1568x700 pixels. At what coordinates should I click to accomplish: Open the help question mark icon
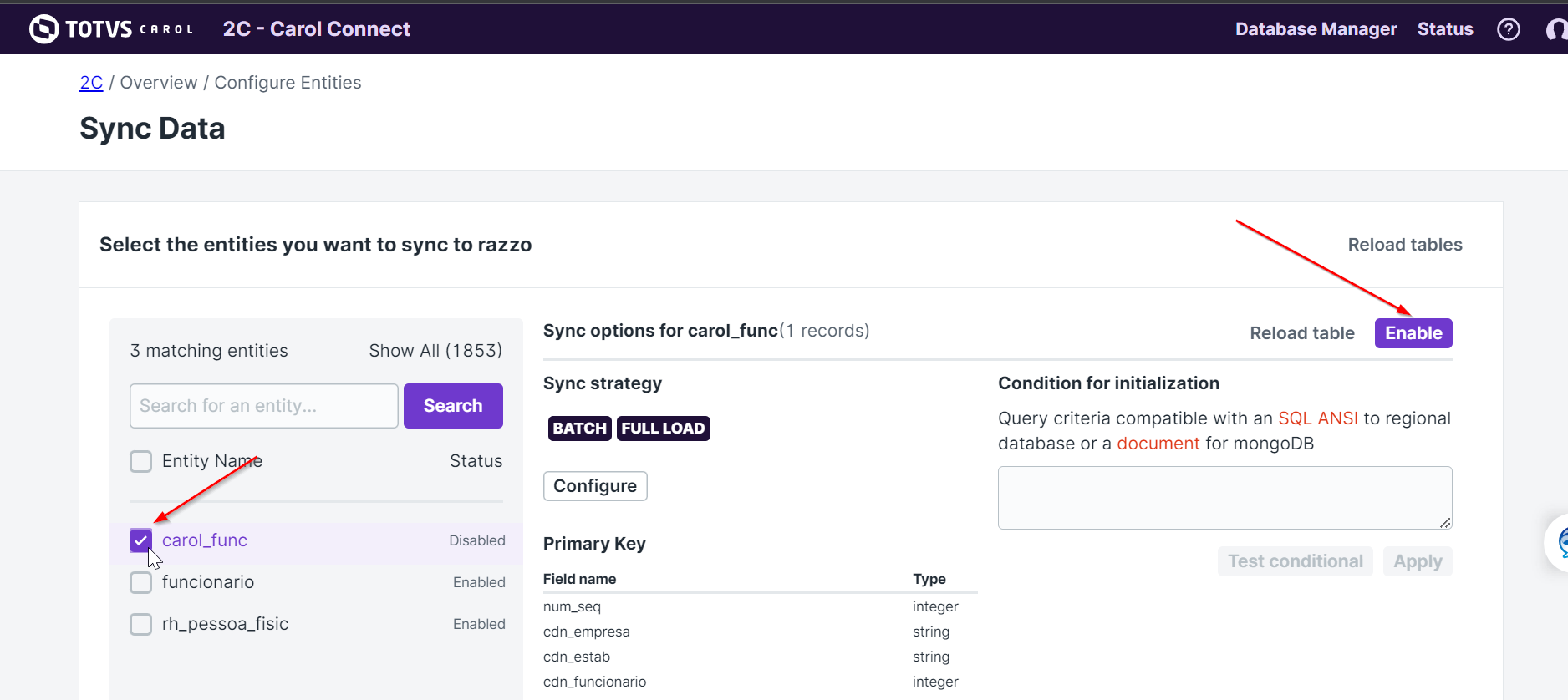click(1508, 29)
